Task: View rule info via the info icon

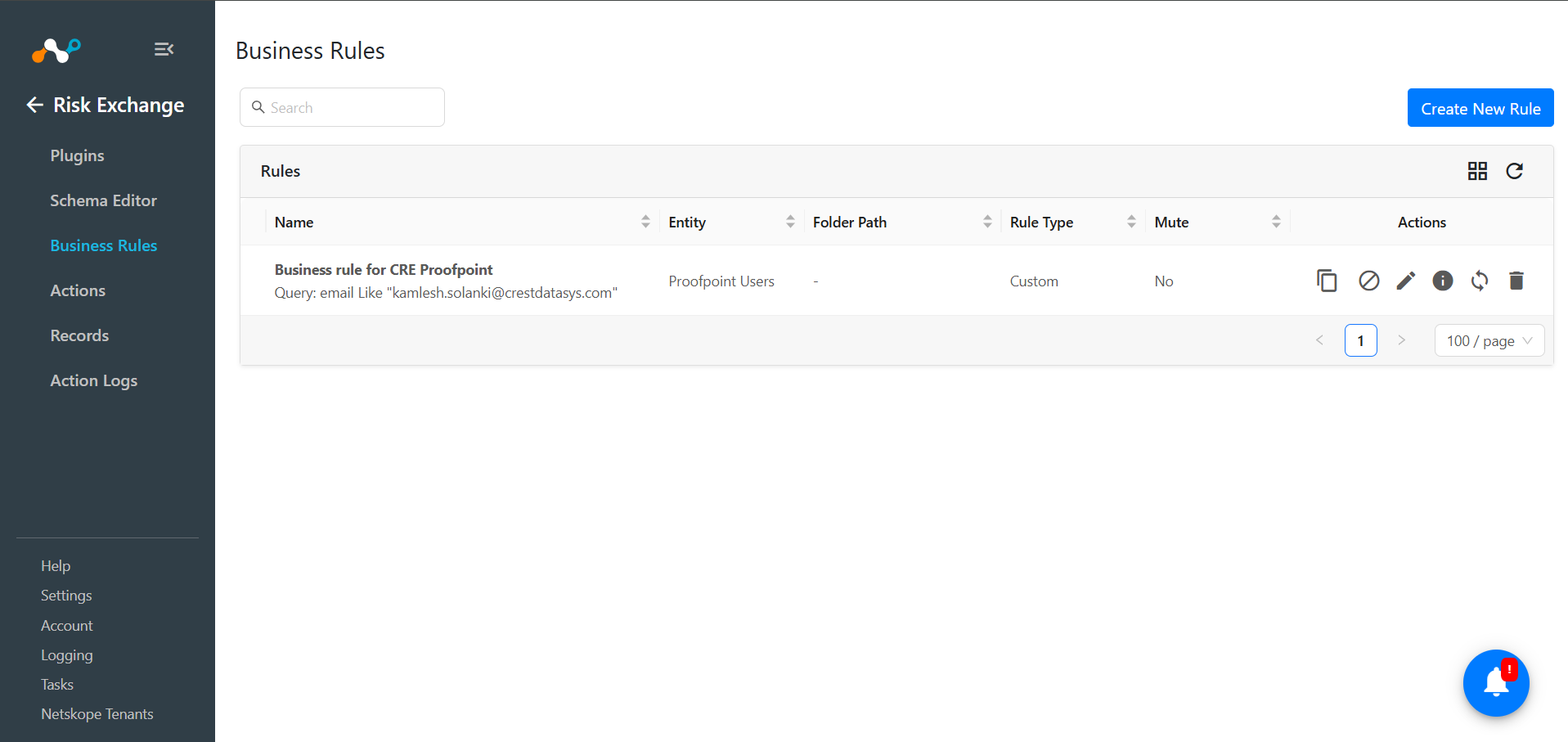Action: (1442, 281)
